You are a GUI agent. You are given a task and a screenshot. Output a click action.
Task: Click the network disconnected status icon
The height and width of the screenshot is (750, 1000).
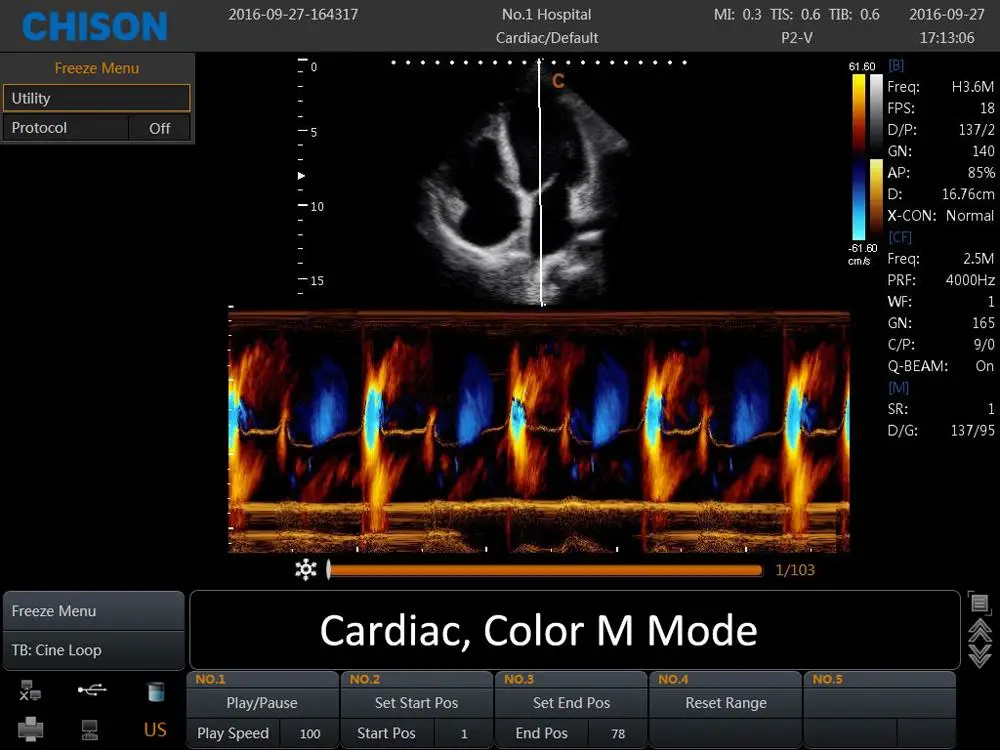click(x=31, y=691)
